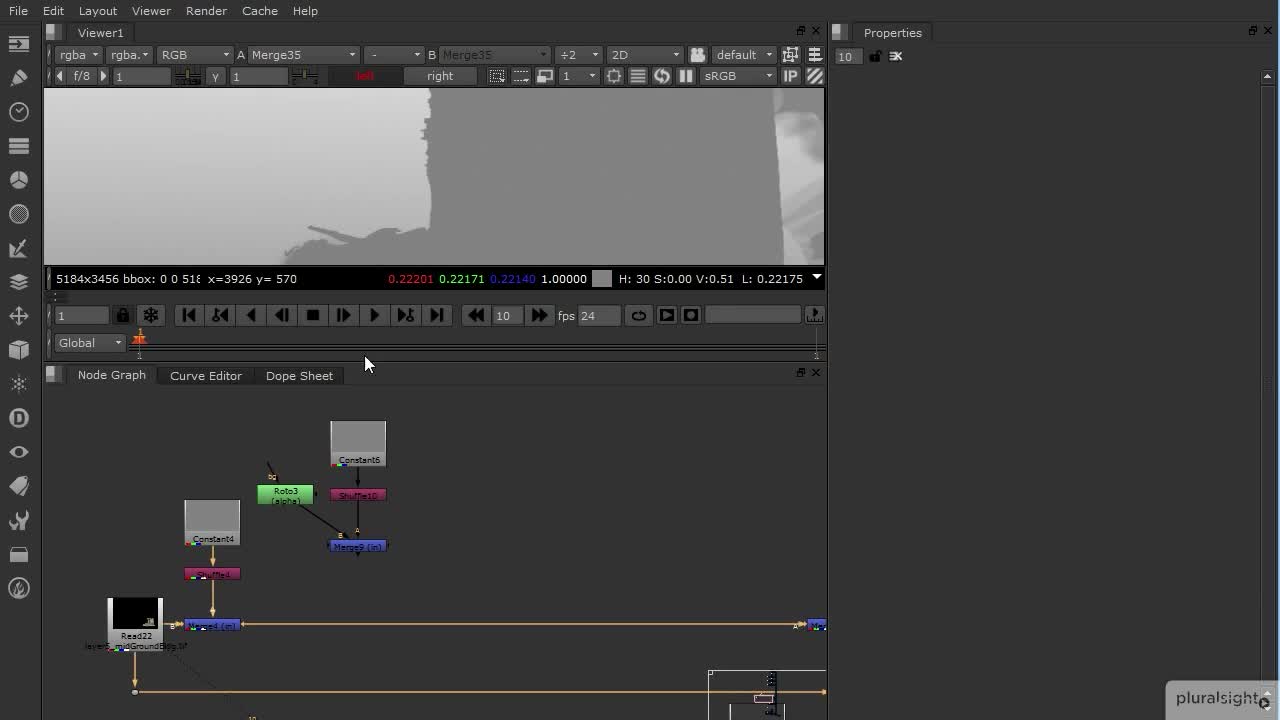This screenshot has width=1280, height=720.
Task: Go to previous keyframe button
Action: pos(220,315)
